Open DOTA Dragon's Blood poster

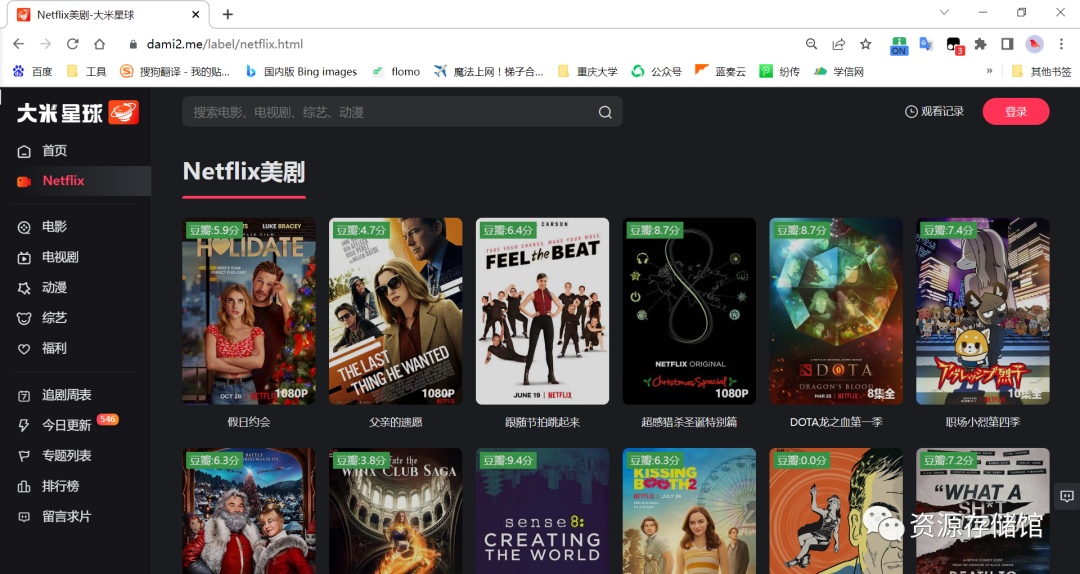[x=835, y=311]
